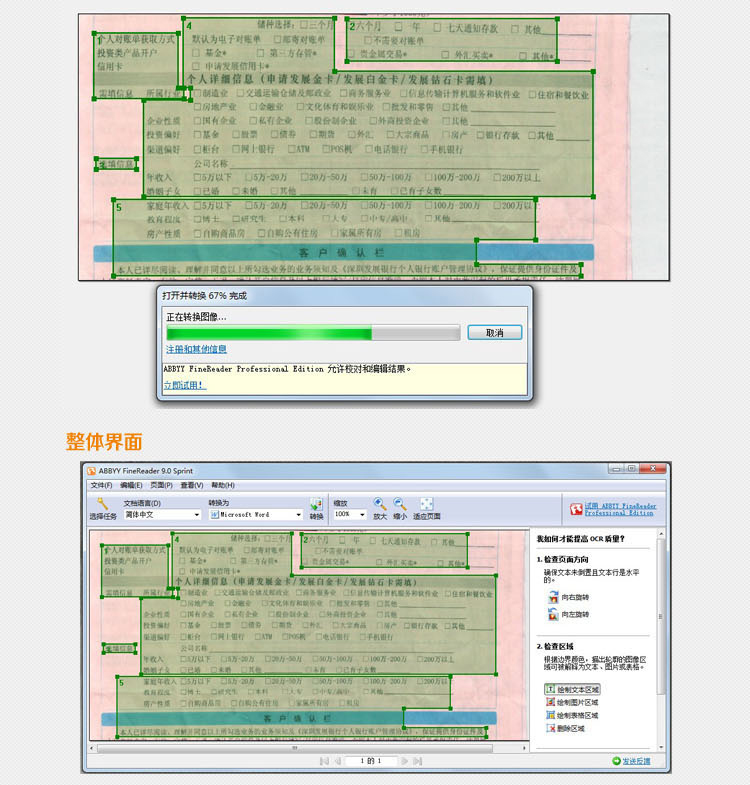Rotate page right with 向右旋转
This screenshot has width=750, height=785.
click(569, 597)
